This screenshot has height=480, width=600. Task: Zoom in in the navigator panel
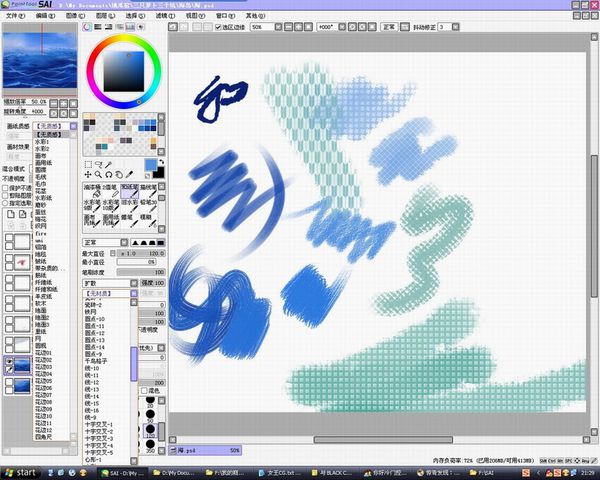pos(64,103)
